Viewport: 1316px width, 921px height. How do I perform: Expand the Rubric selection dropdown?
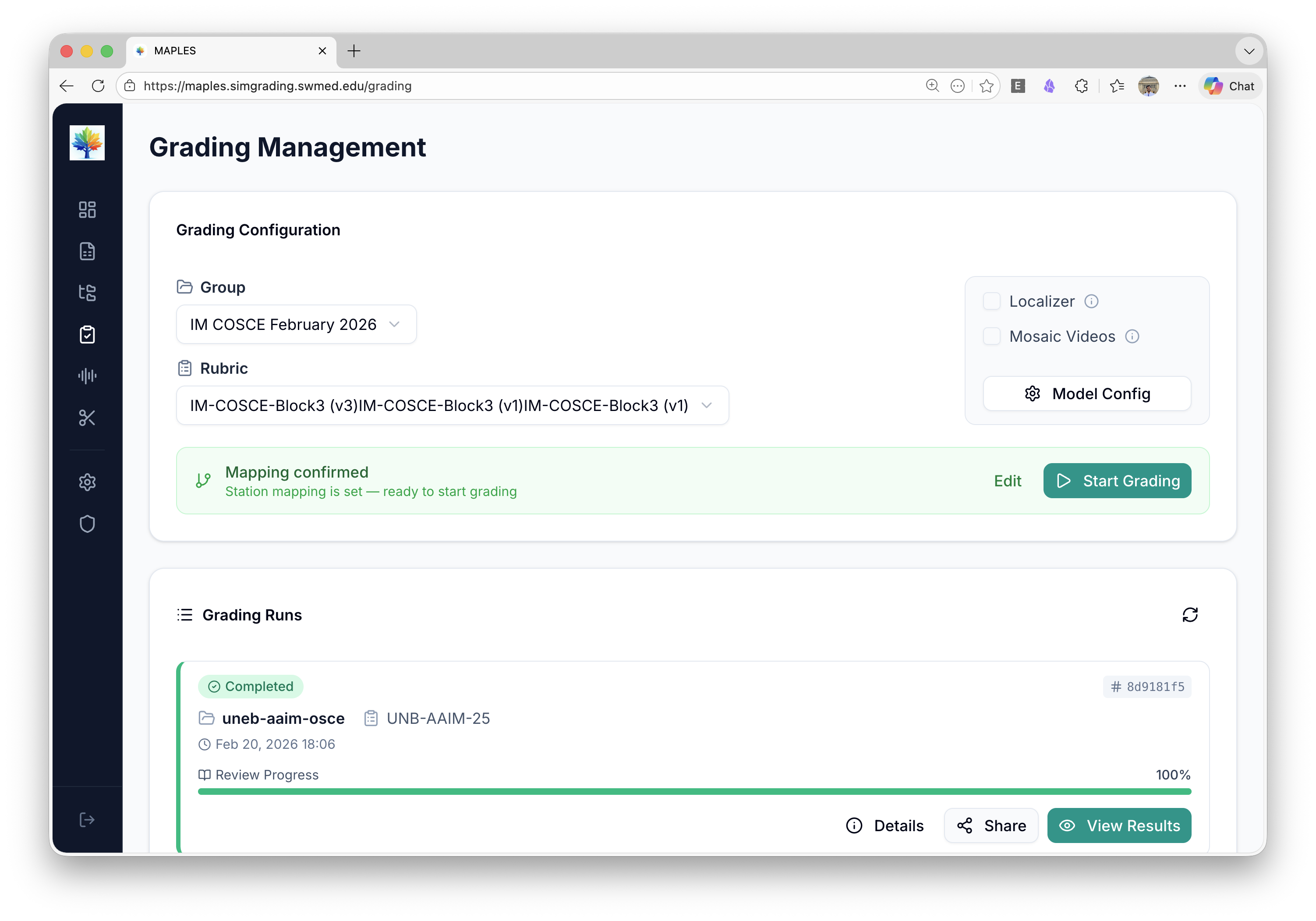tap(452, 406)
